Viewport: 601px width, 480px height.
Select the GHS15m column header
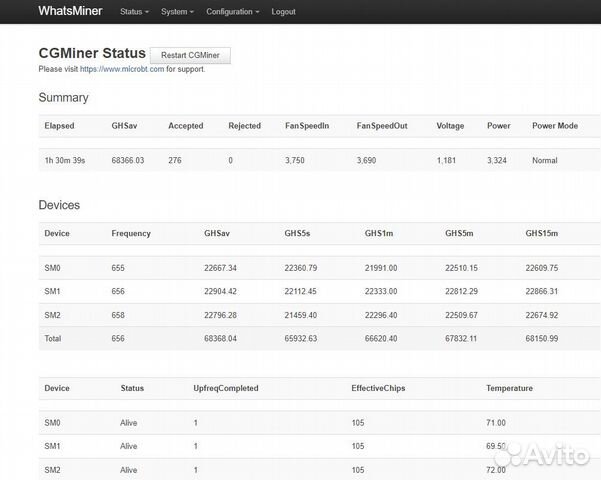pos(542,233)
